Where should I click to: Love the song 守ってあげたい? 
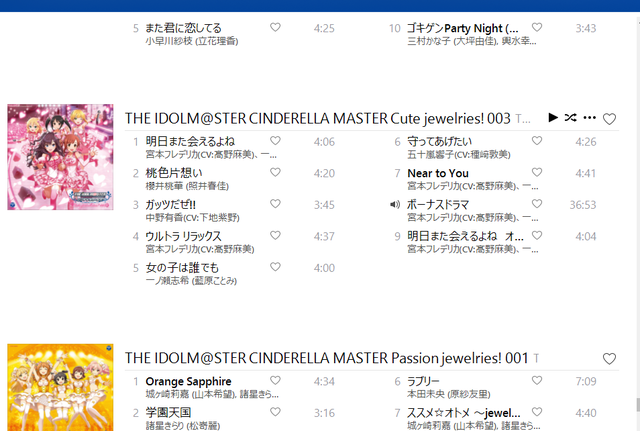pyautogui.click(x=537, y=140)
